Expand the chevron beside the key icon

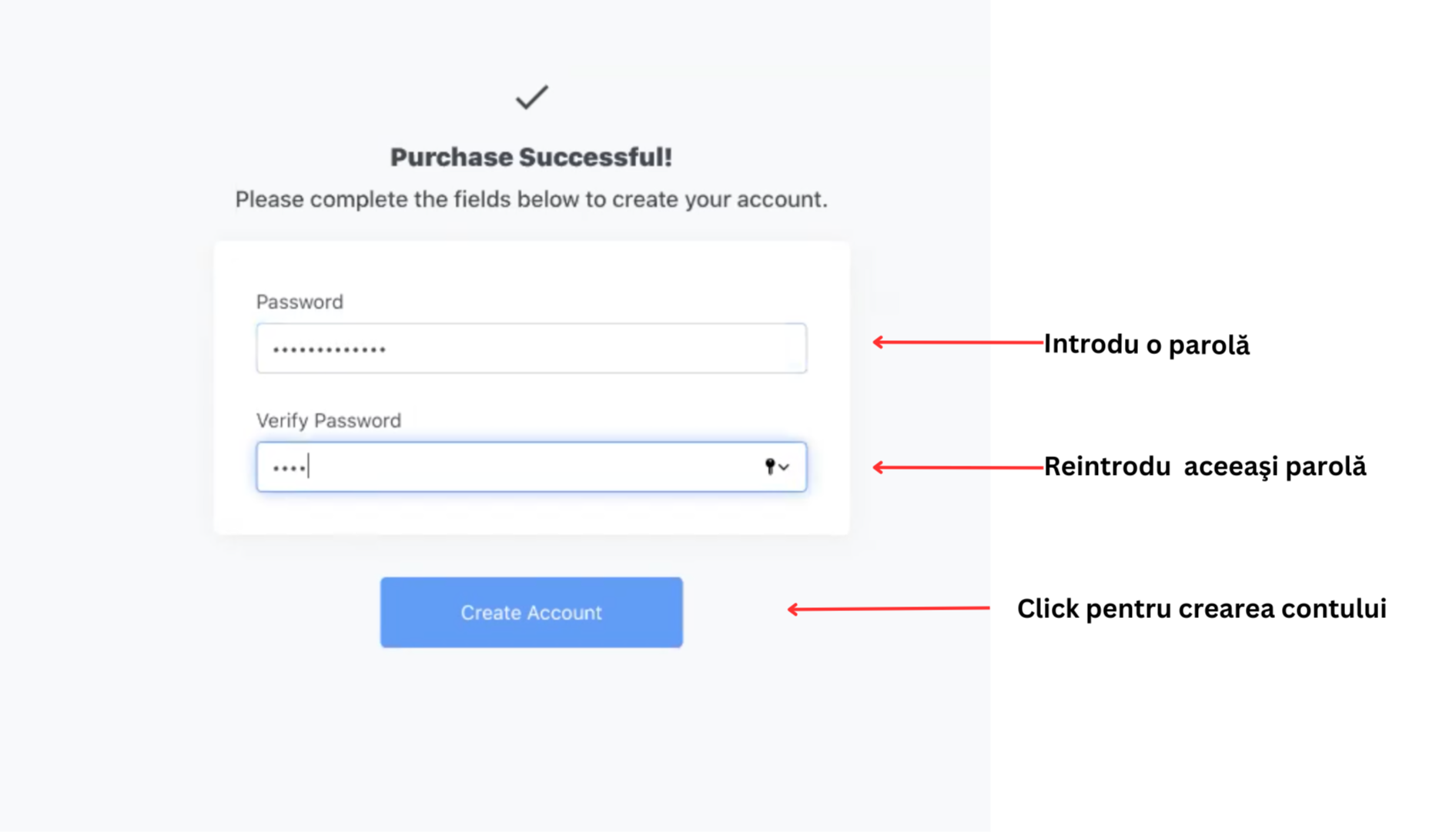click(784, 467)
